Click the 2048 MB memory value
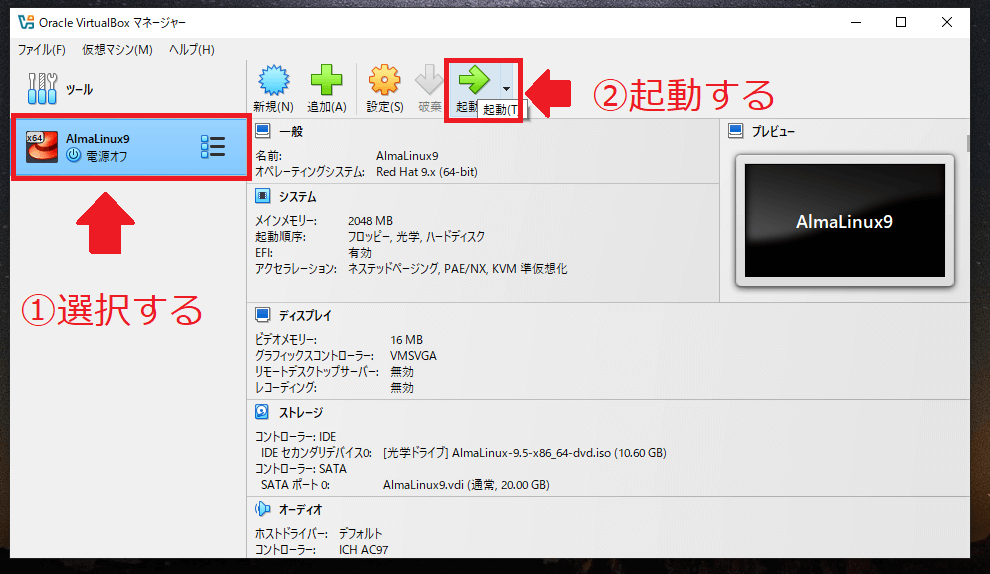 pos(371,221)
